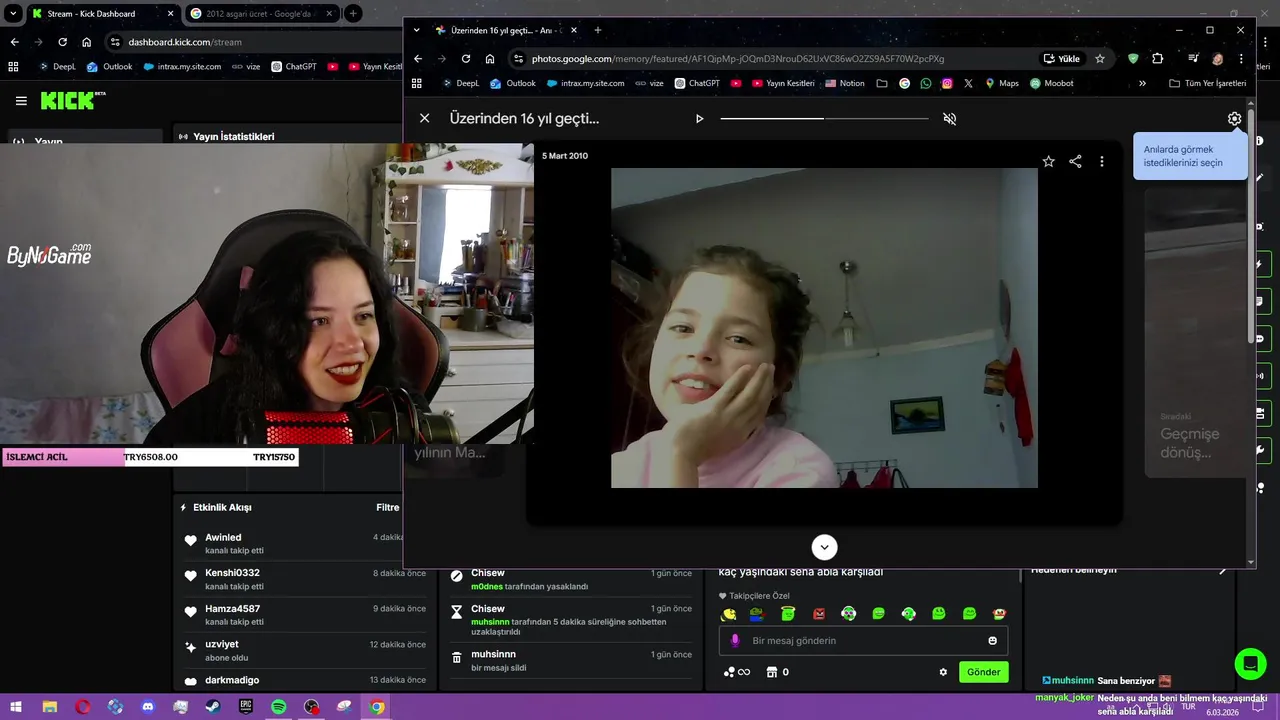Image resolution: width=1280 pixels, height=720 pixels.
Task: Open the Moobot bookmark
Action: click(1052, 83)
